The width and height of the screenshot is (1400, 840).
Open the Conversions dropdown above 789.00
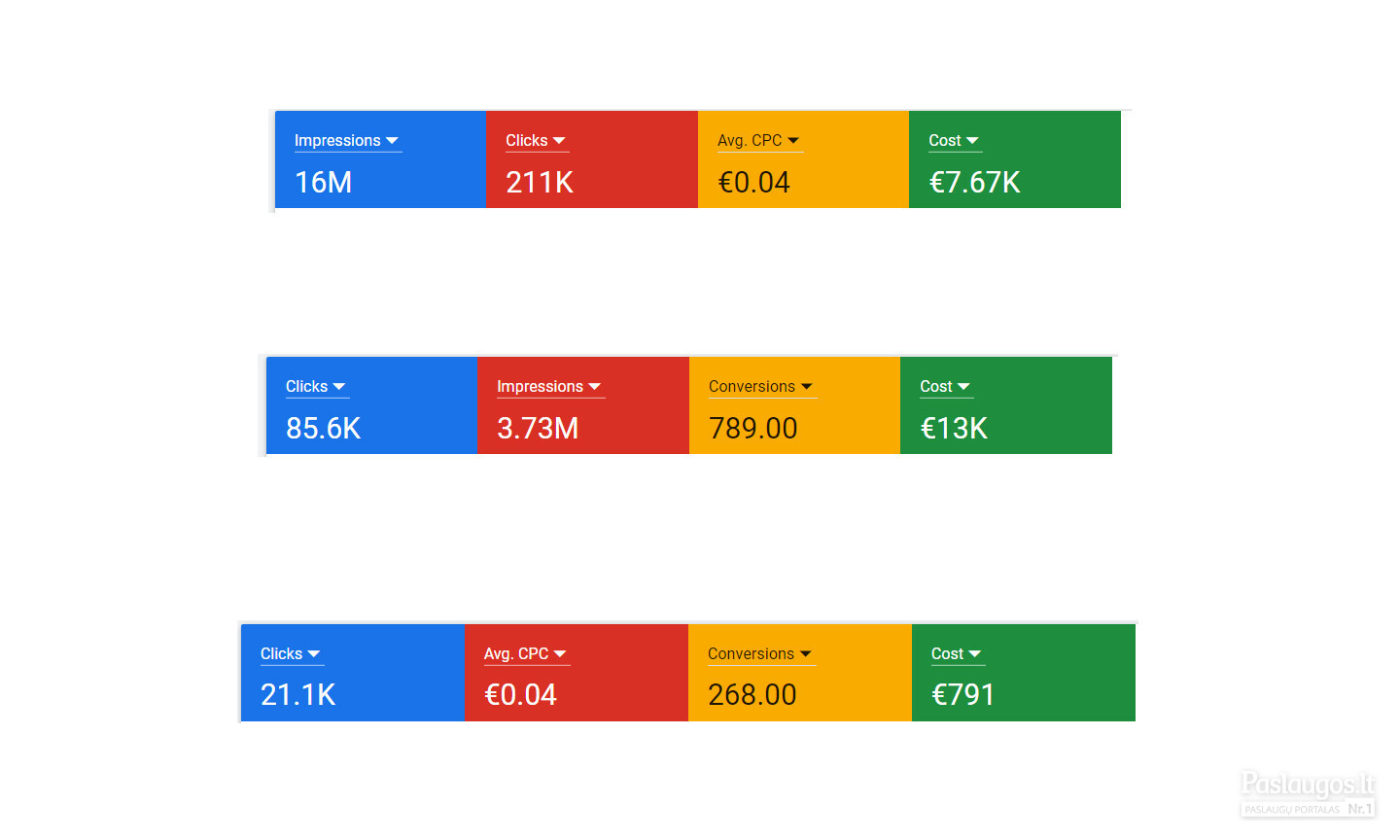click(x=761, y=387)
